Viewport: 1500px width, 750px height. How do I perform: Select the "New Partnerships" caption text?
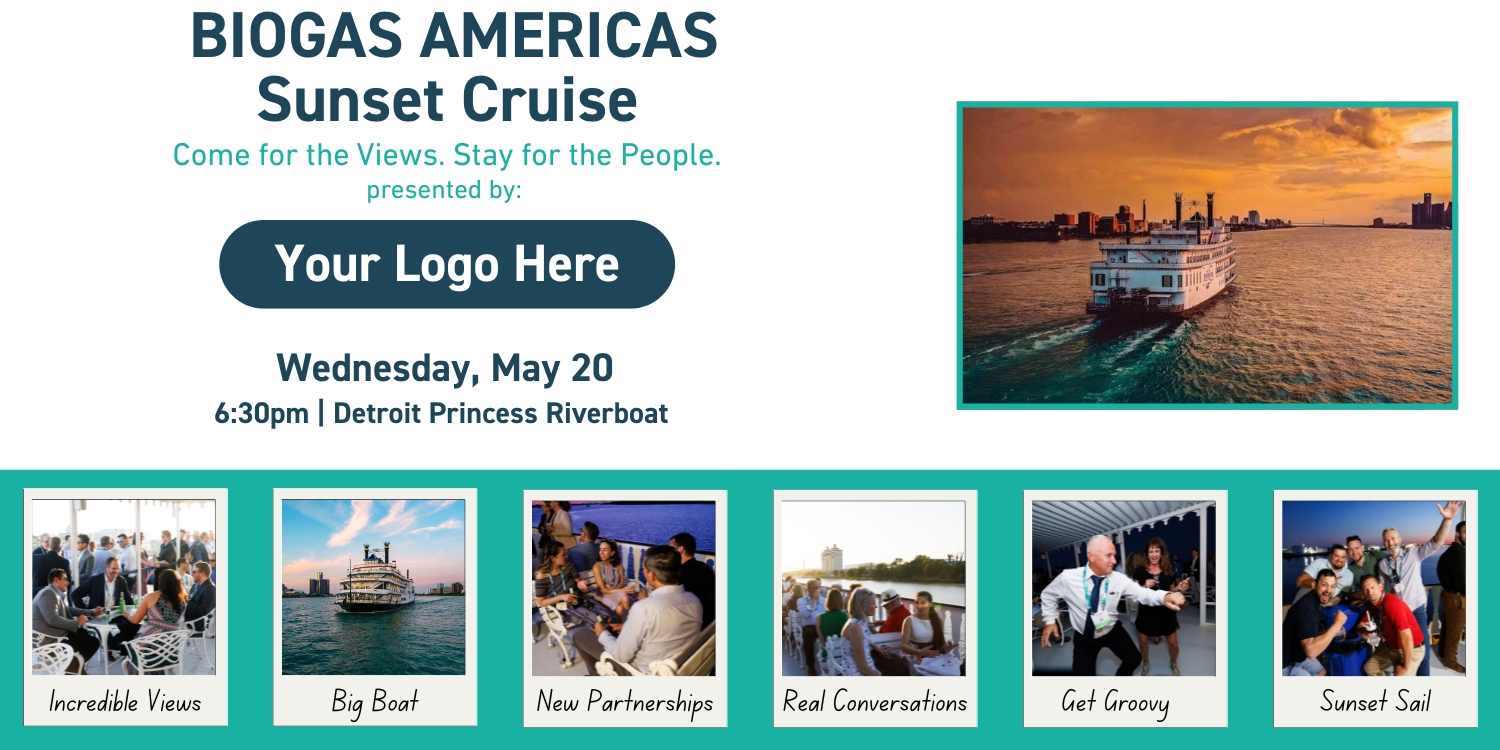coord(624,702)
